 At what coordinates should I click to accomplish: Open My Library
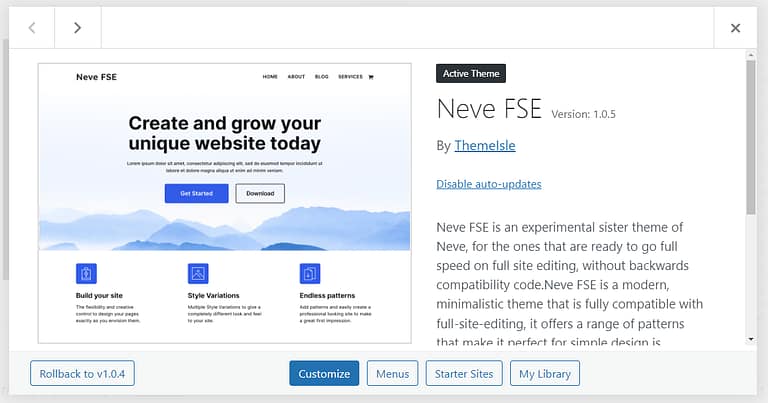tap(544, 374)
